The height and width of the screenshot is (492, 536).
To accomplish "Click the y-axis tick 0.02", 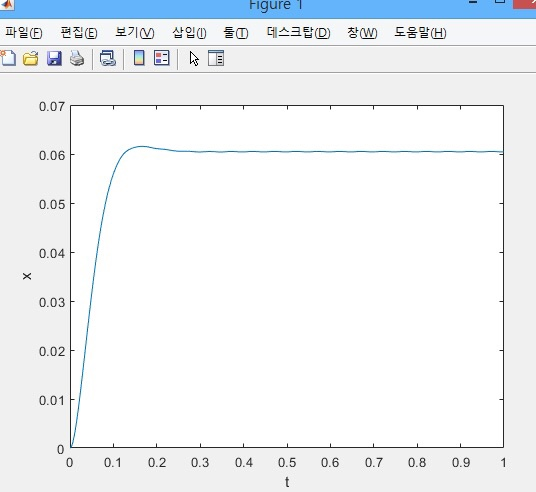I will 52,351.
